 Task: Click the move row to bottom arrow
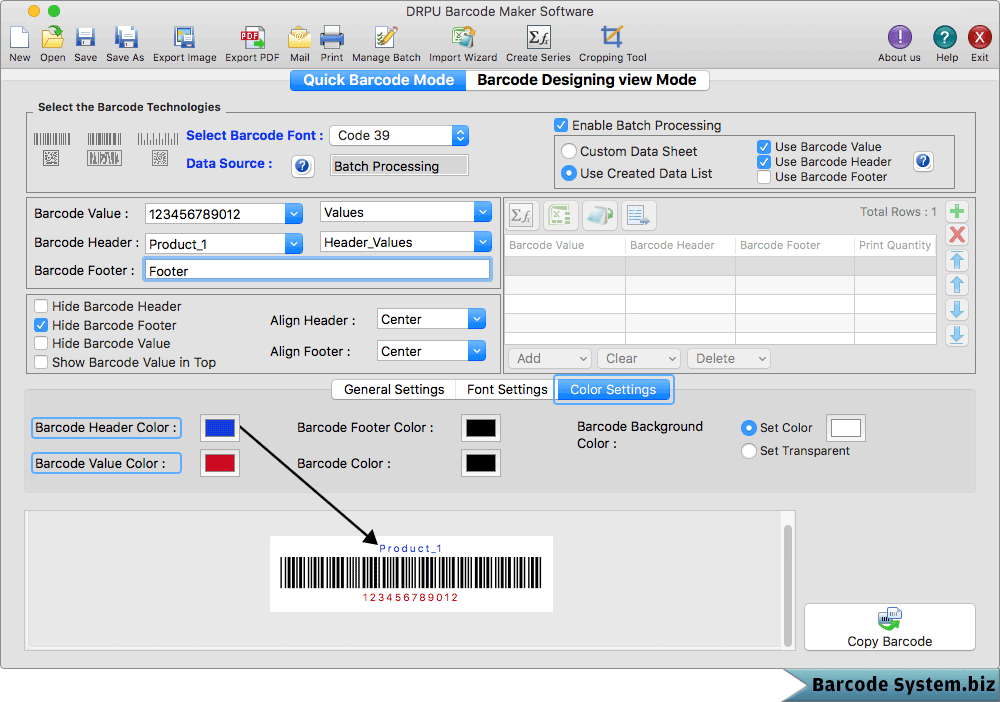click(x=957, y=335)
